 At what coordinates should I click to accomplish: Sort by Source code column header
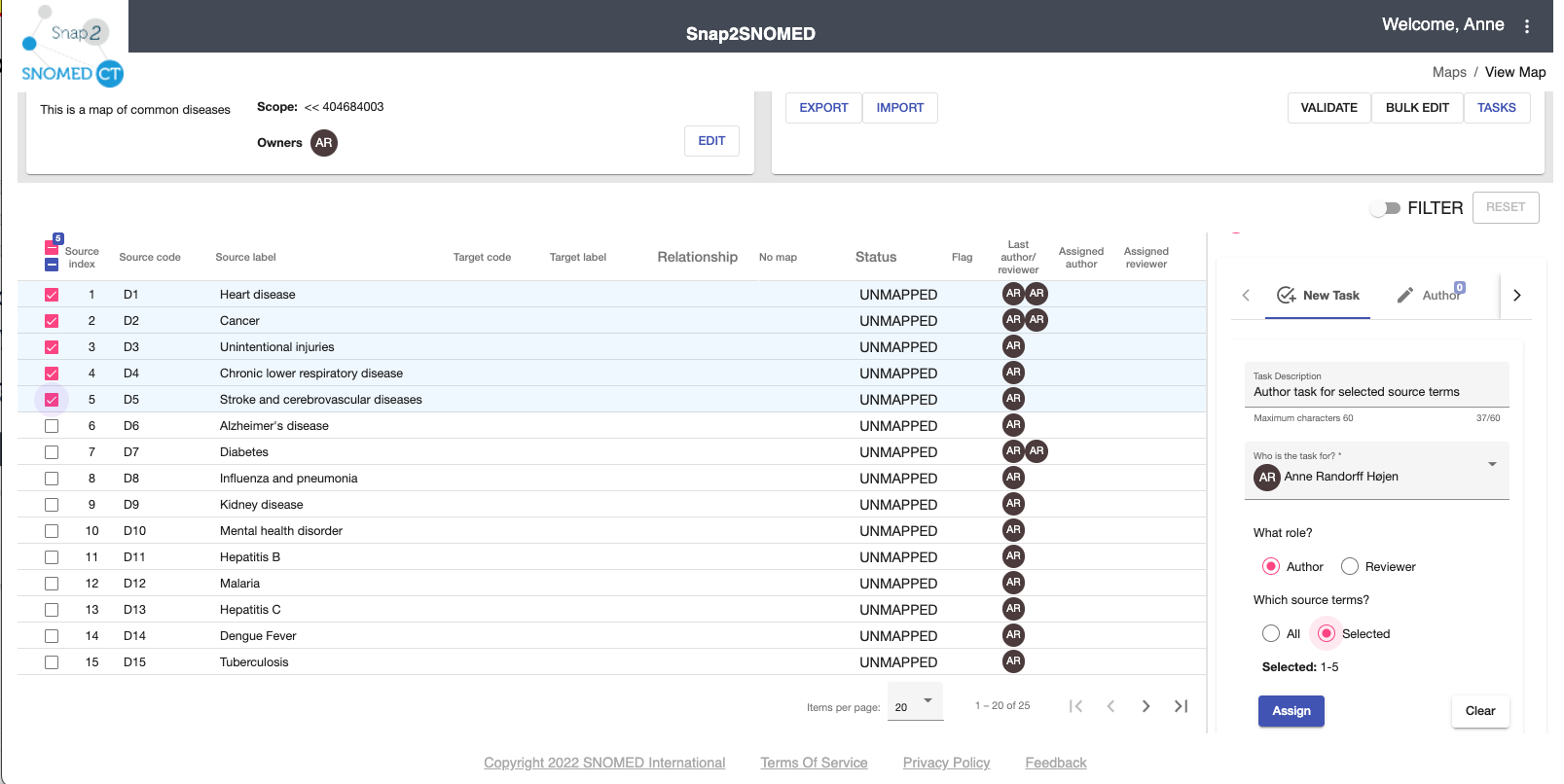150,258
